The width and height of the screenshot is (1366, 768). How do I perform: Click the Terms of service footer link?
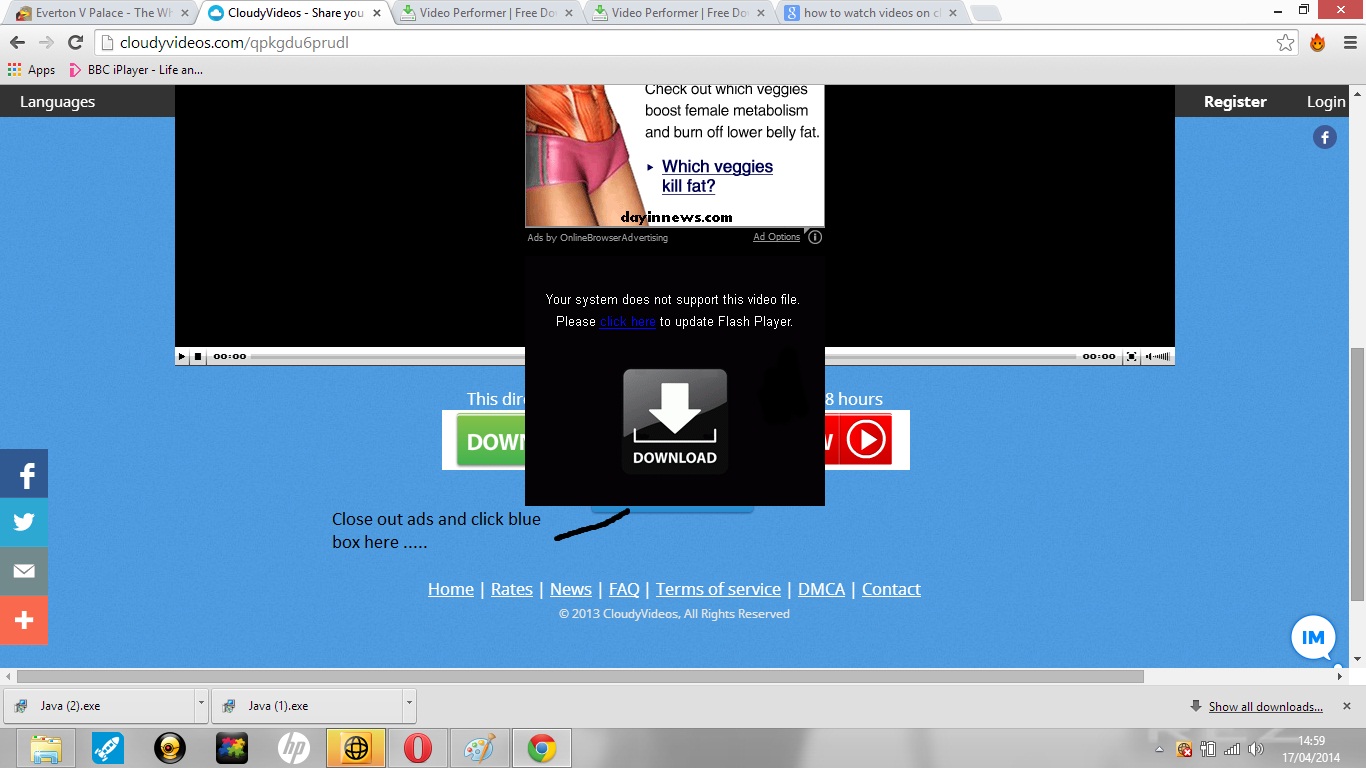(718, 589)
